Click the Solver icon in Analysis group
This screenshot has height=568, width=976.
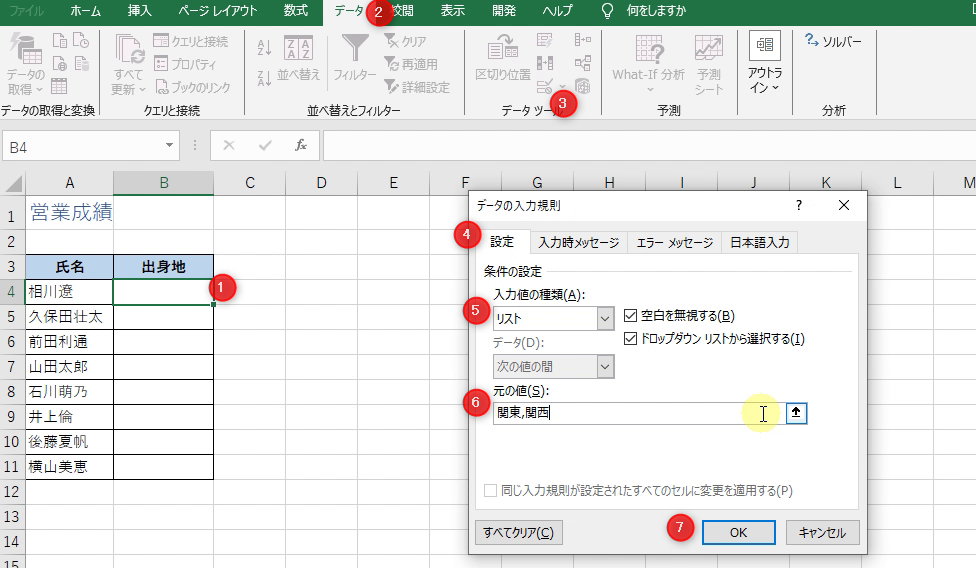pyautogui.click(x=826, y=42)
